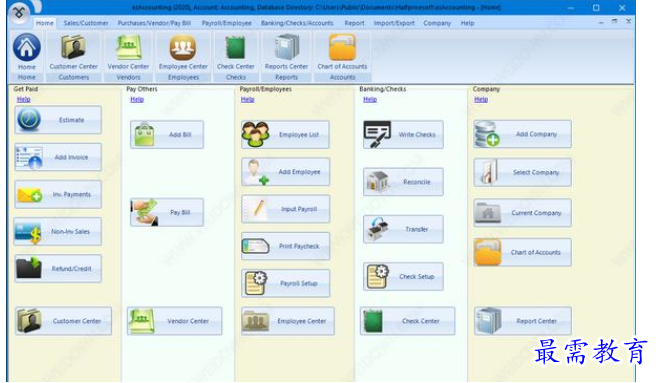
Task: Click Help link under Pay Others
Action: click(137, 99)
